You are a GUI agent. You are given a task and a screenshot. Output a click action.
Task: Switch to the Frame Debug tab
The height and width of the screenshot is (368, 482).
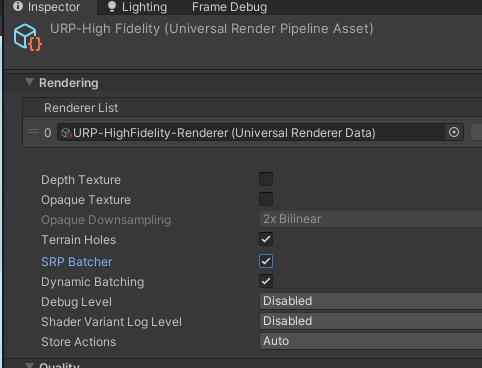[229, 7]
